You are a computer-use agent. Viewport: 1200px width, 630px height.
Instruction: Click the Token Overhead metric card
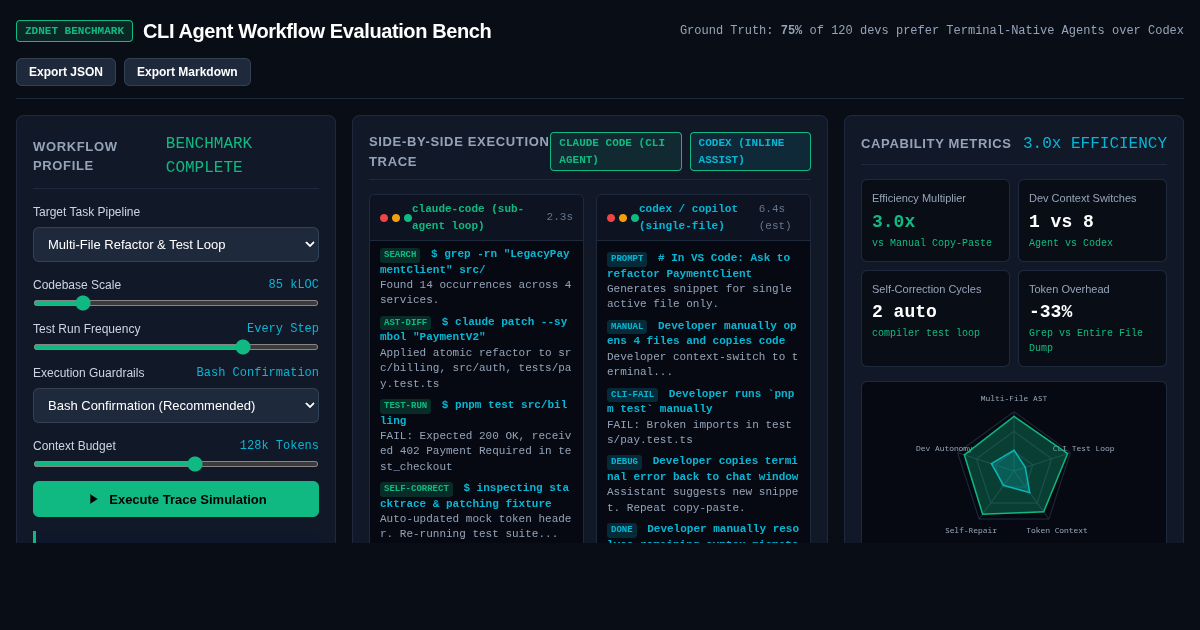click(1092, 318)
